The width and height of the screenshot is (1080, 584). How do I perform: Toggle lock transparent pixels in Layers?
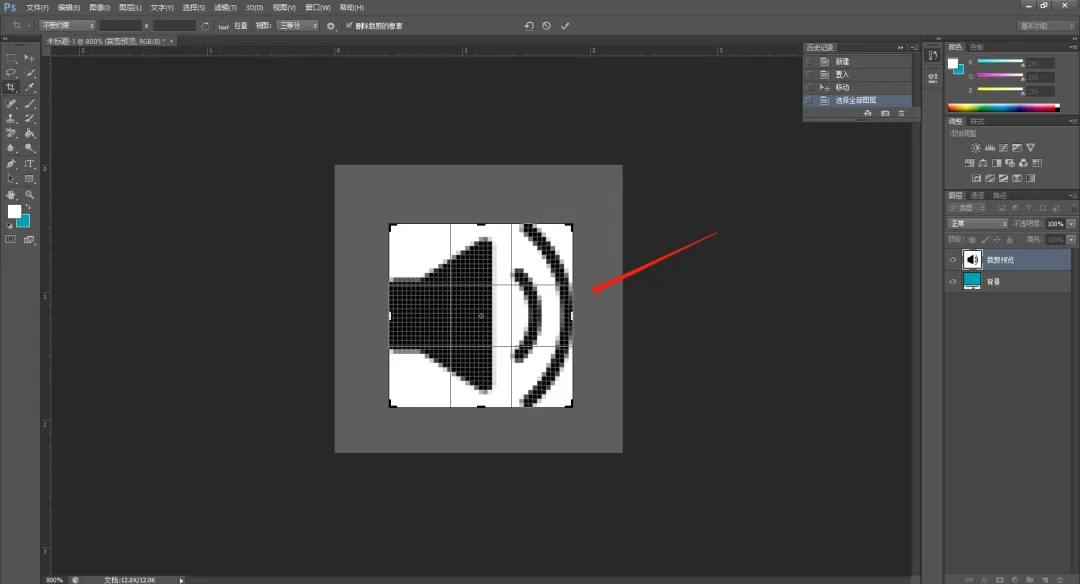[972, 240]
